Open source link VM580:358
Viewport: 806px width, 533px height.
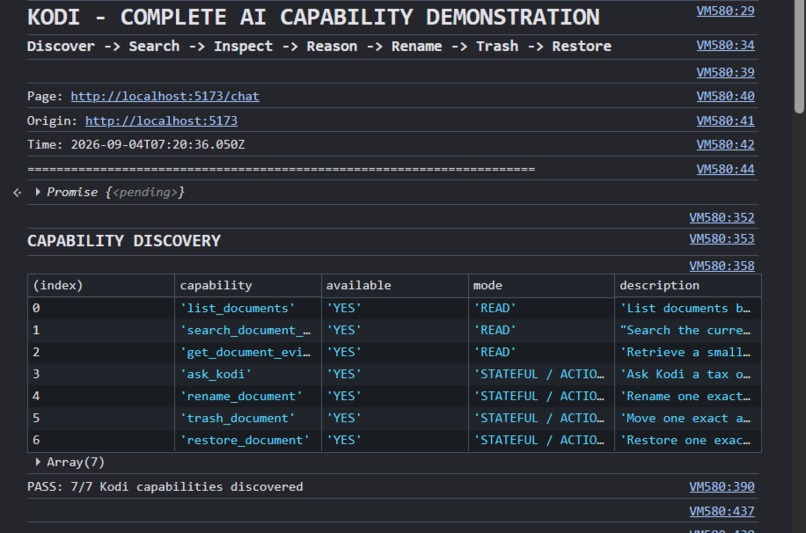722,266
